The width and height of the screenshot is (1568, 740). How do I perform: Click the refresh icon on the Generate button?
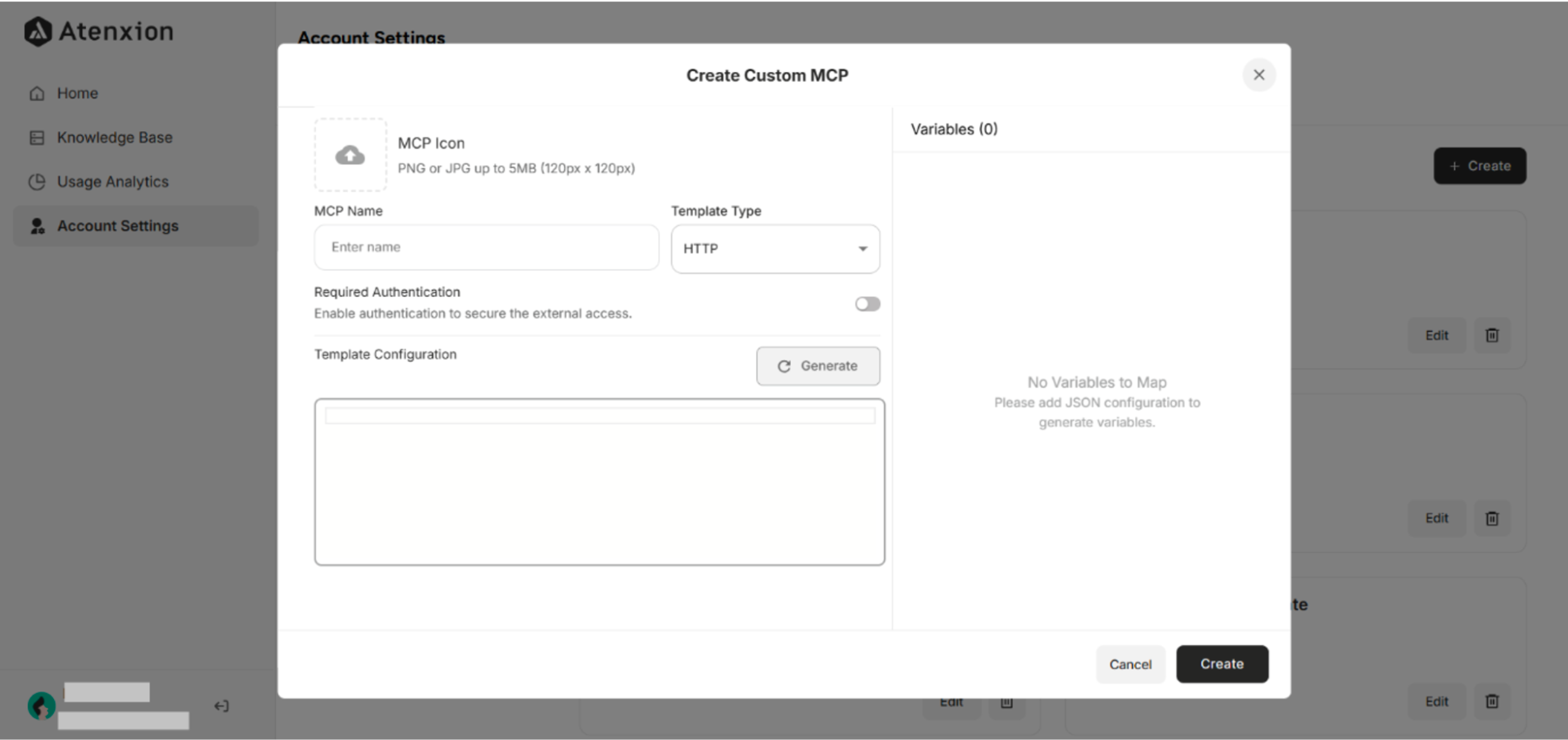click(785, 366)
